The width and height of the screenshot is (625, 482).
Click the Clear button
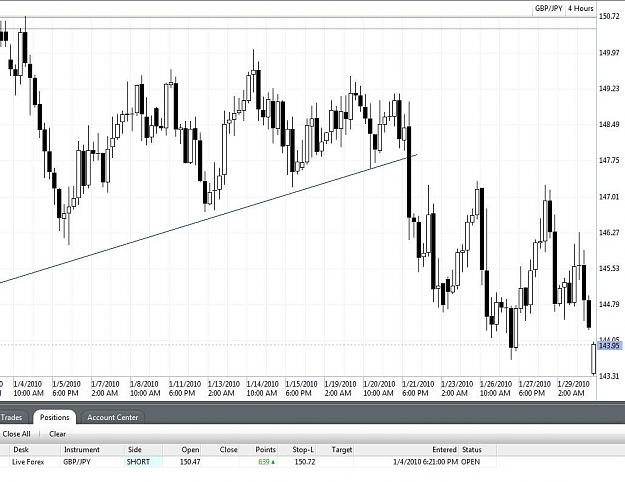coord(57,434)
